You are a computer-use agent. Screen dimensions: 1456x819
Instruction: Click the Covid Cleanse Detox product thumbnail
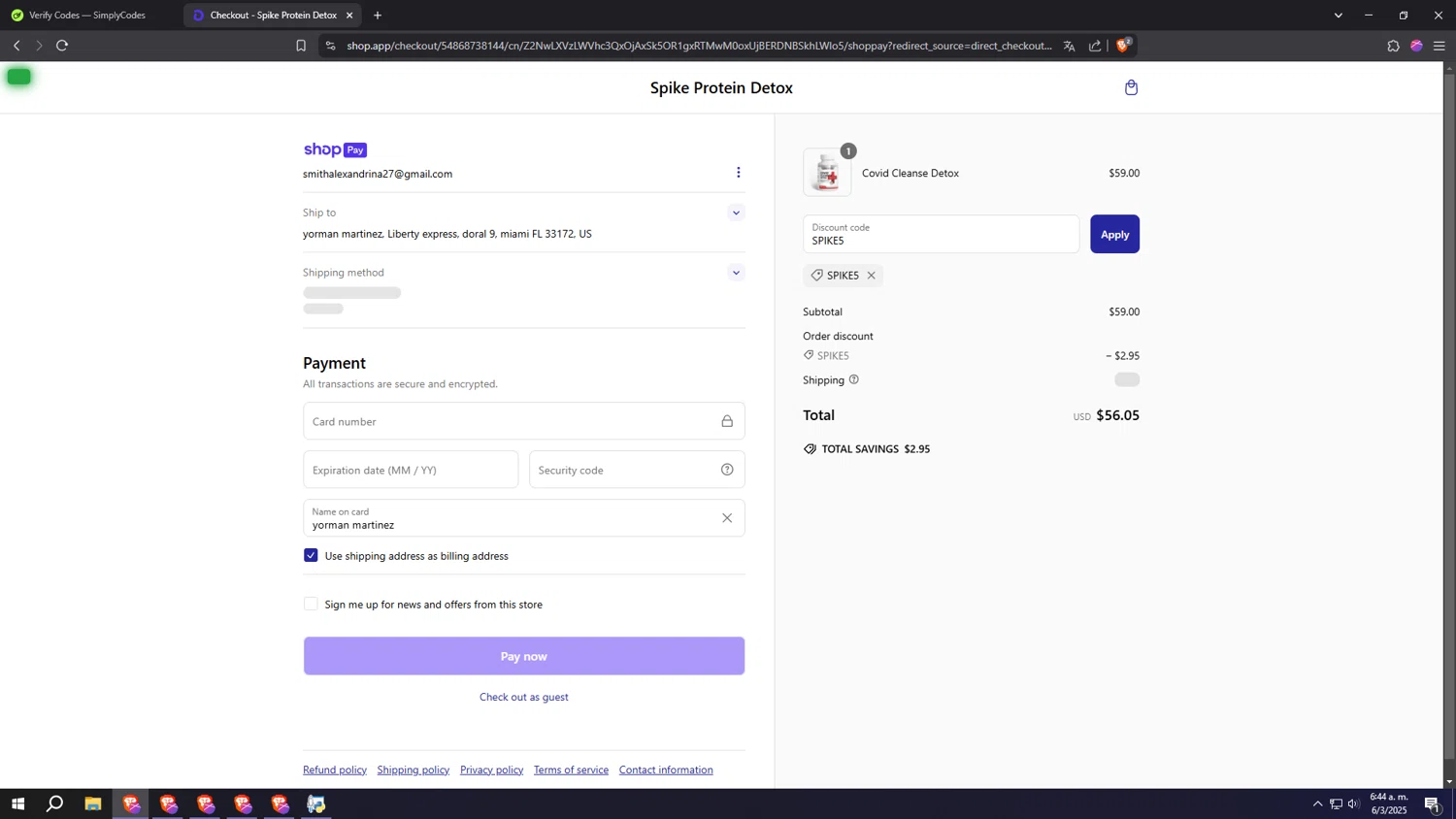tap(827, 173)
